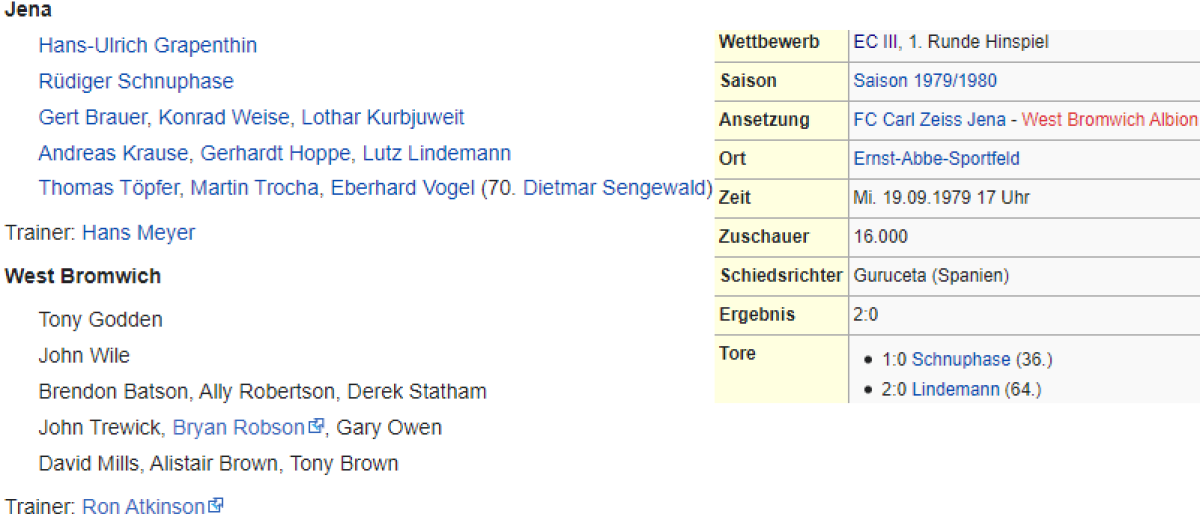Select Lothar Kurbjuweit link
The image size is (1200, 517).
tap(383, 118)
